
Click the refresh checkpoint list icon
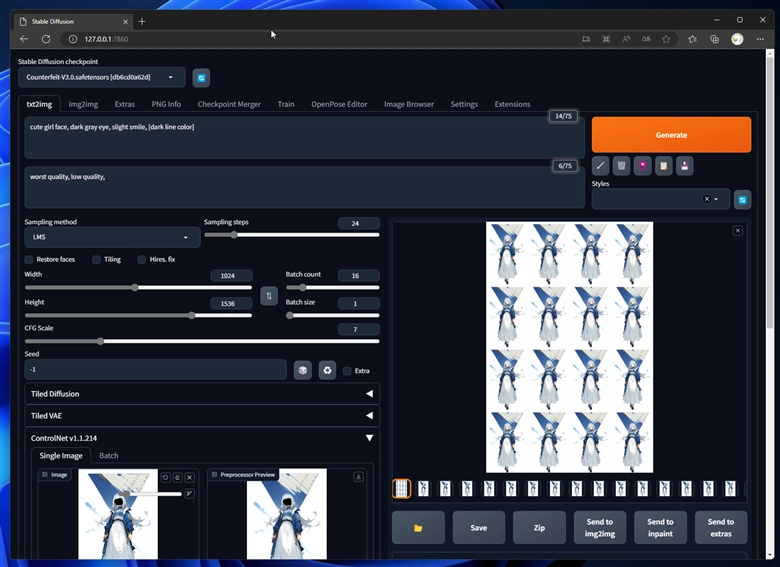(201, 77)
